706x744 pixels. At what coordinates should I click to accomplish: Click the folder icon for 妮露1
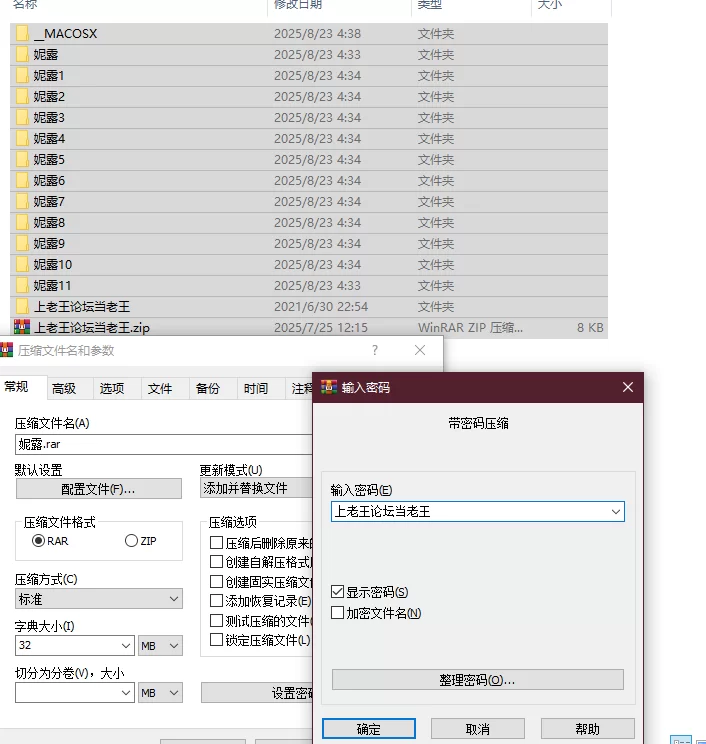pyautogui.click(x=22, y=75)
